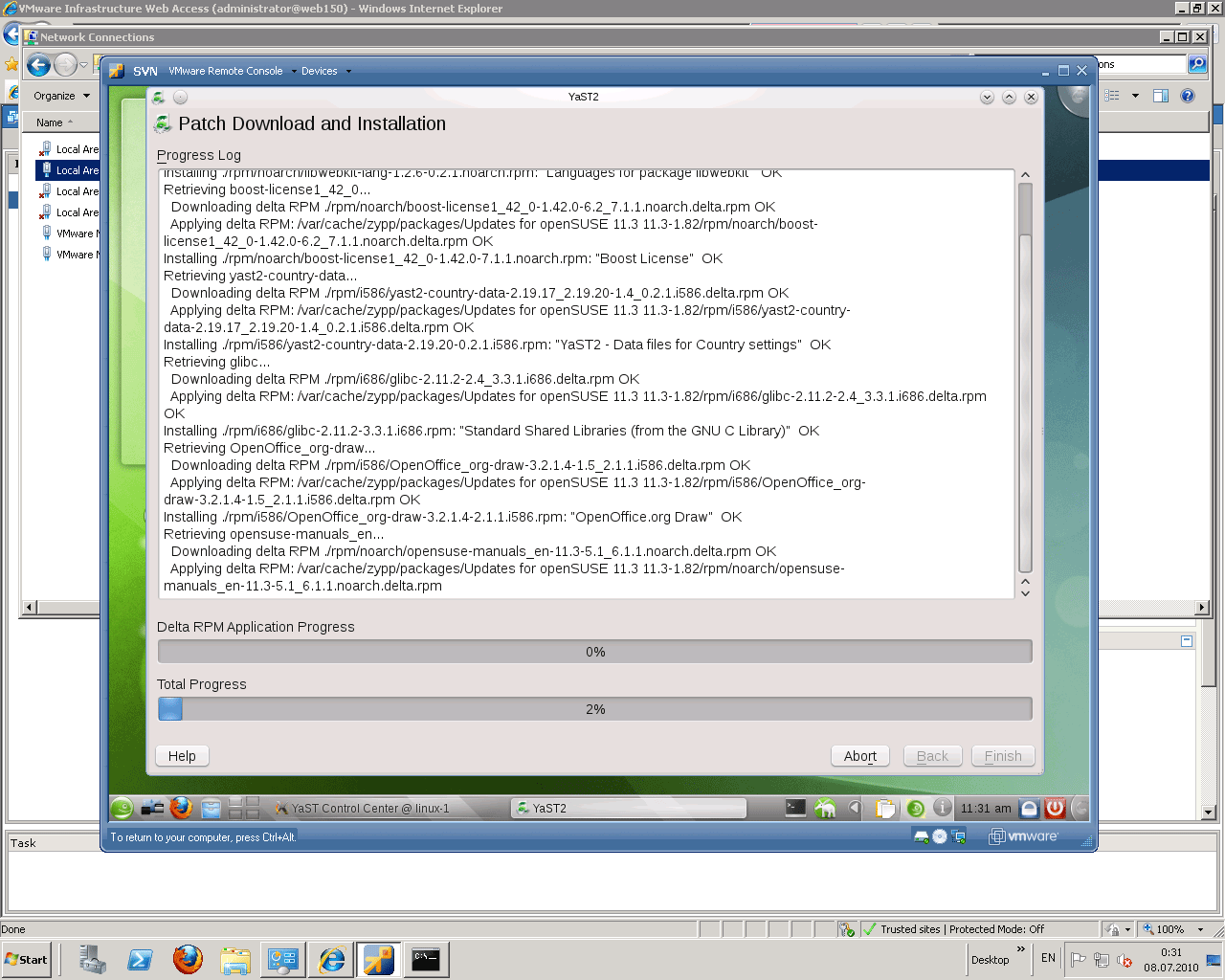1225x980 pixels.
Task: Open Windows Explorer folder in taskbar
Action: click(x=235, y=959)
